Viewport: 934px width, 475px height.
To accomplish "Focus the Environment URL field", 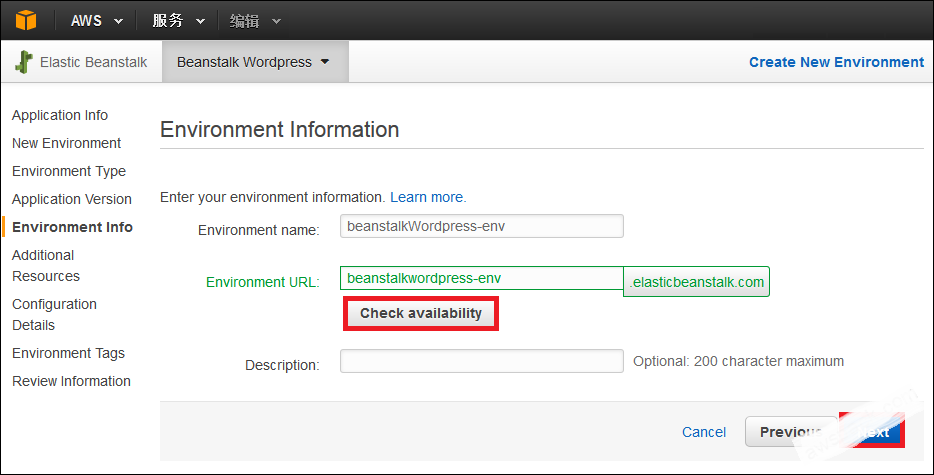I will pos(481,278).
